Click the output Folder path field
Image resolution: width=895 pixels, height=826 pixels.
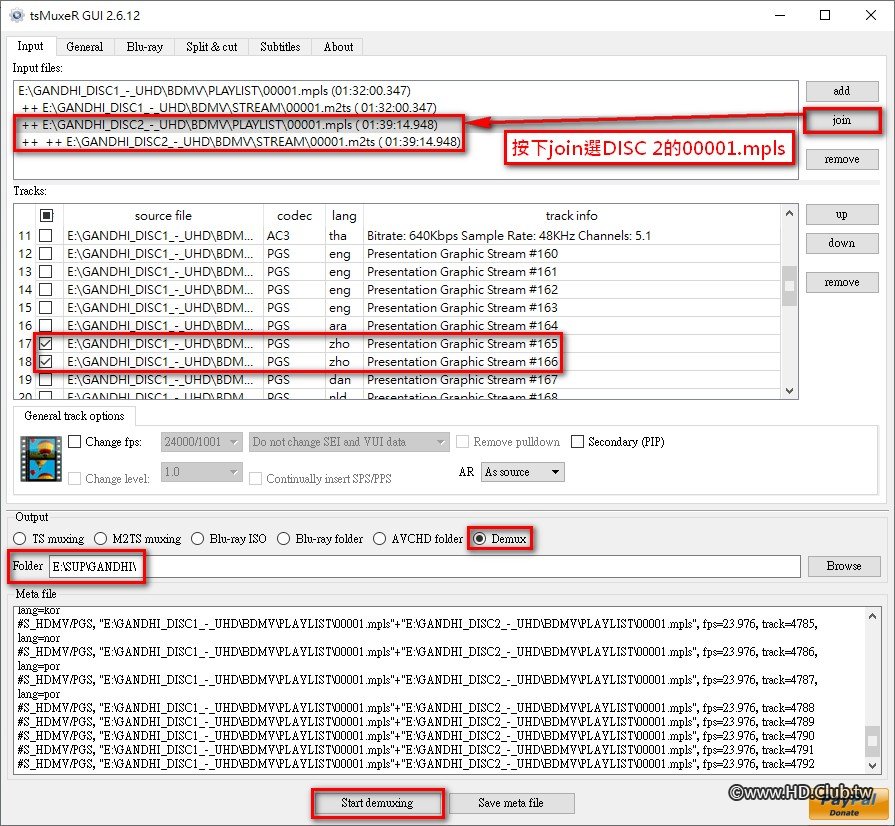[x=470, y=567]
